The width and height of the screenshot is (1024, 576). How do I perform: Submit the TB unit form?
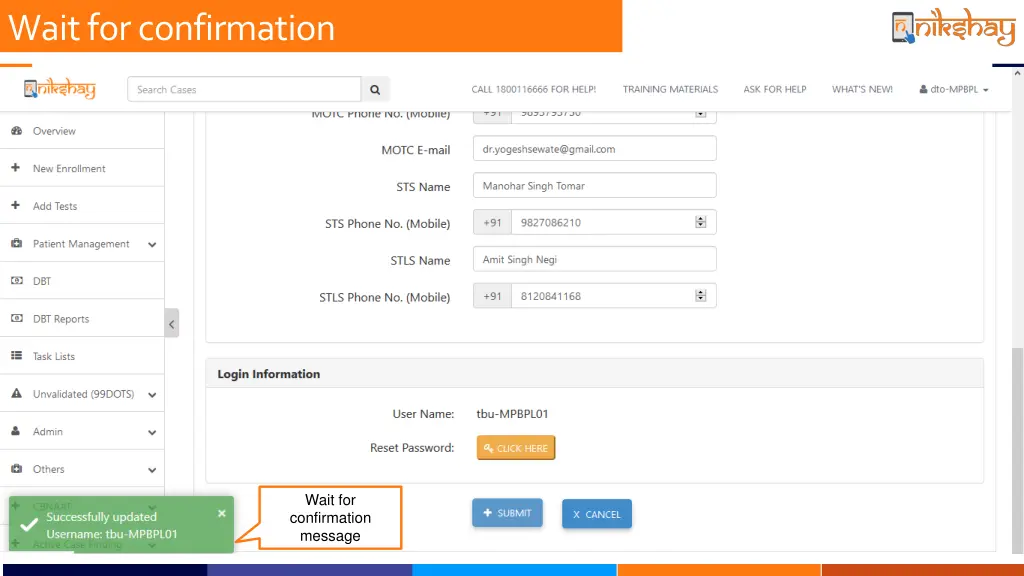pyautogui.click(x=507, y=513)
